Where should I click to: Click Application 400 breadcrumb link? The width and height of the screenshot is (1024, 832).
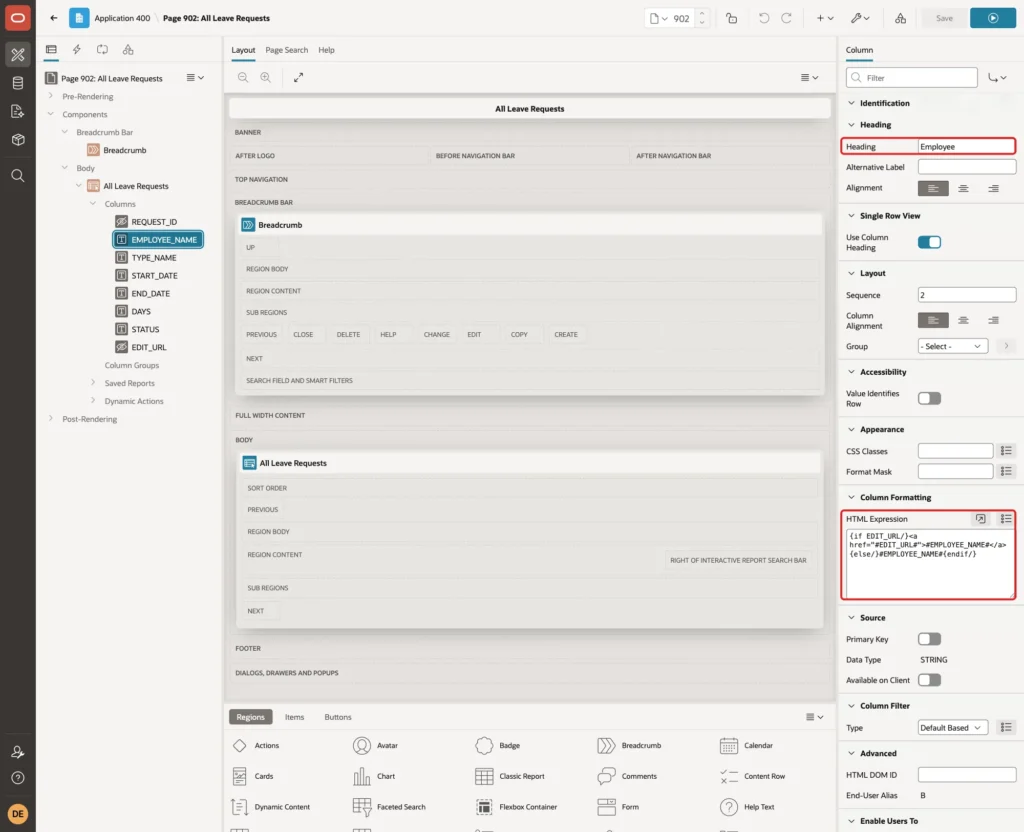[x=122, y=18]
